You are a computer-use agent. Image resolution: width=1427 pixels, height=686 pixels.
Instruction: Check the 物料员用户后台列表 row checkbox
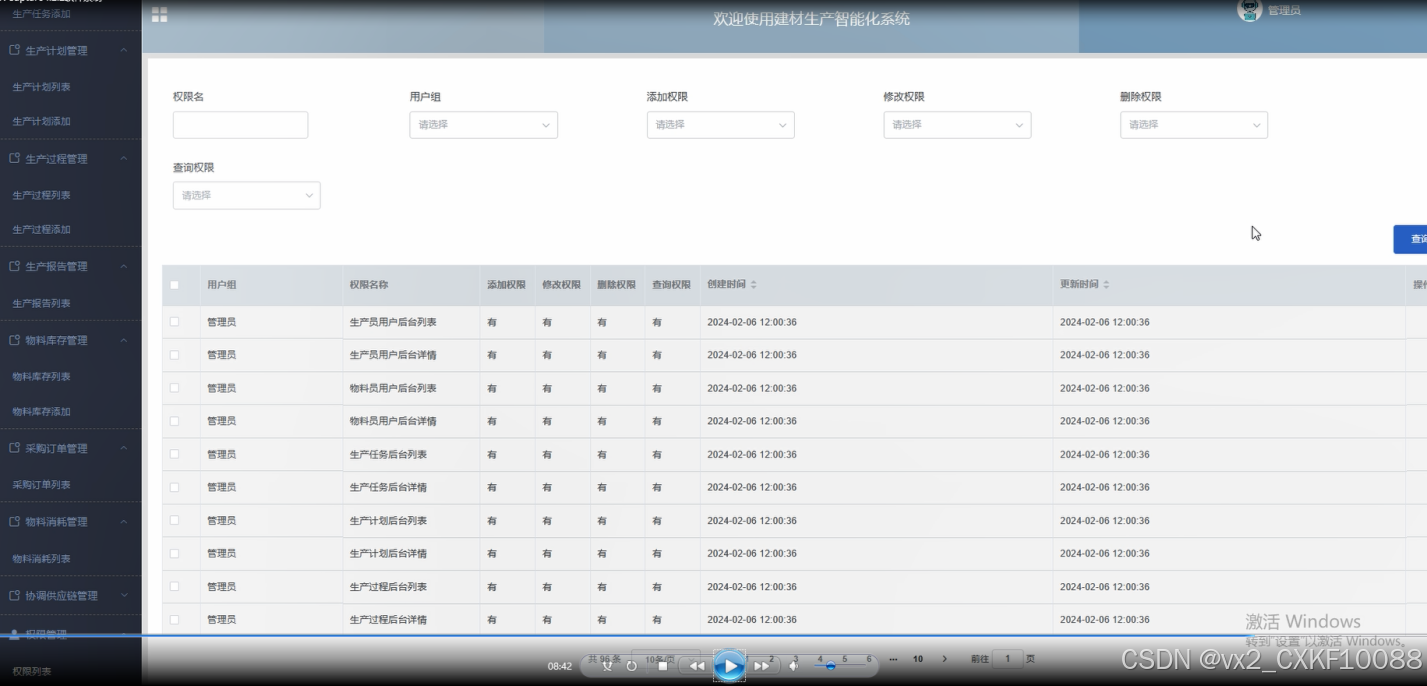pyautogui.click(x=174, y=388)
